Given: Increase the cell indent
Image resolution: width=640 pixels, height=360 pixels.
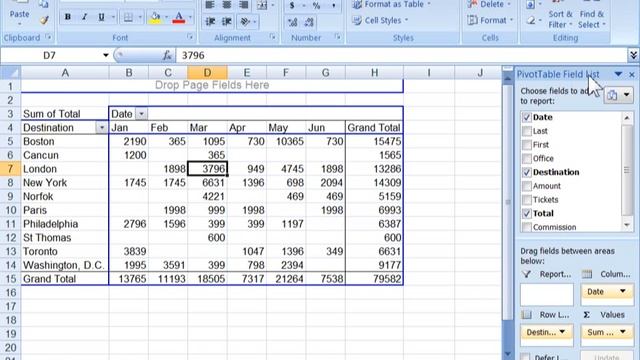Looking at the screenshot, I should (x=227, y=21).
